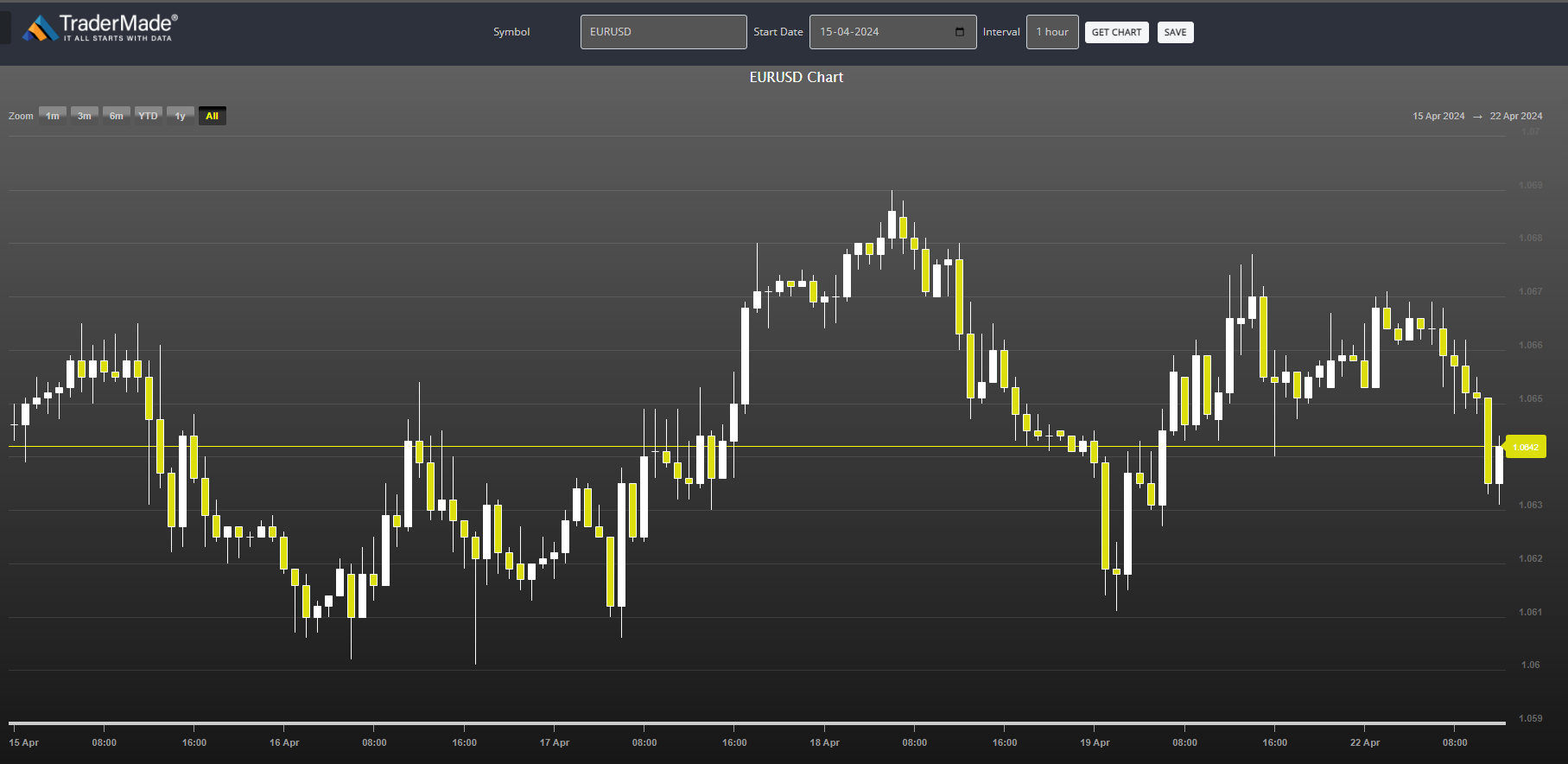Click the Zoom label

click(21, 116)
